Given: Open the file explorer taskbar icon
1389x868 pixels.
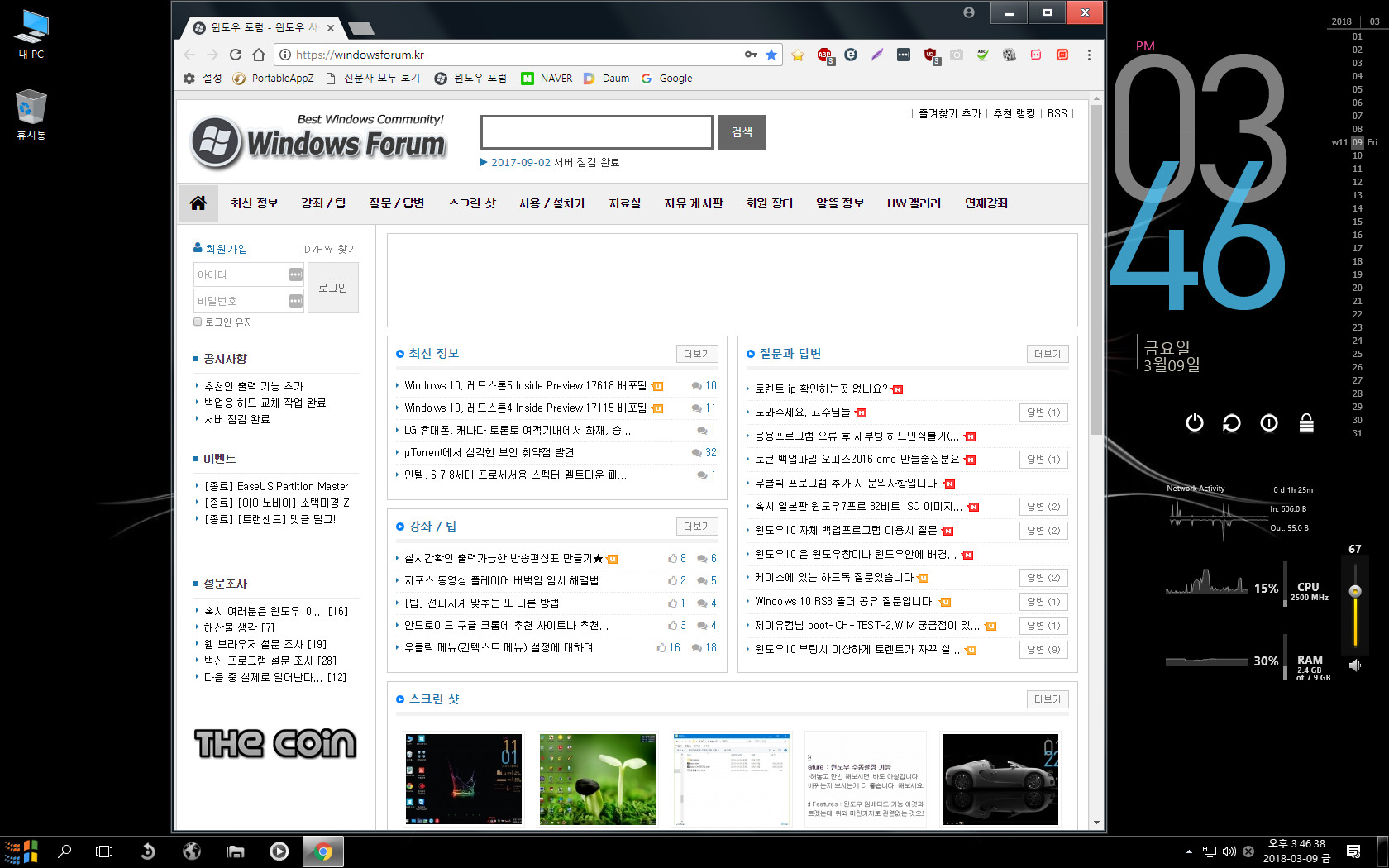Looking at the screenshot, I should tap(236, 851).
